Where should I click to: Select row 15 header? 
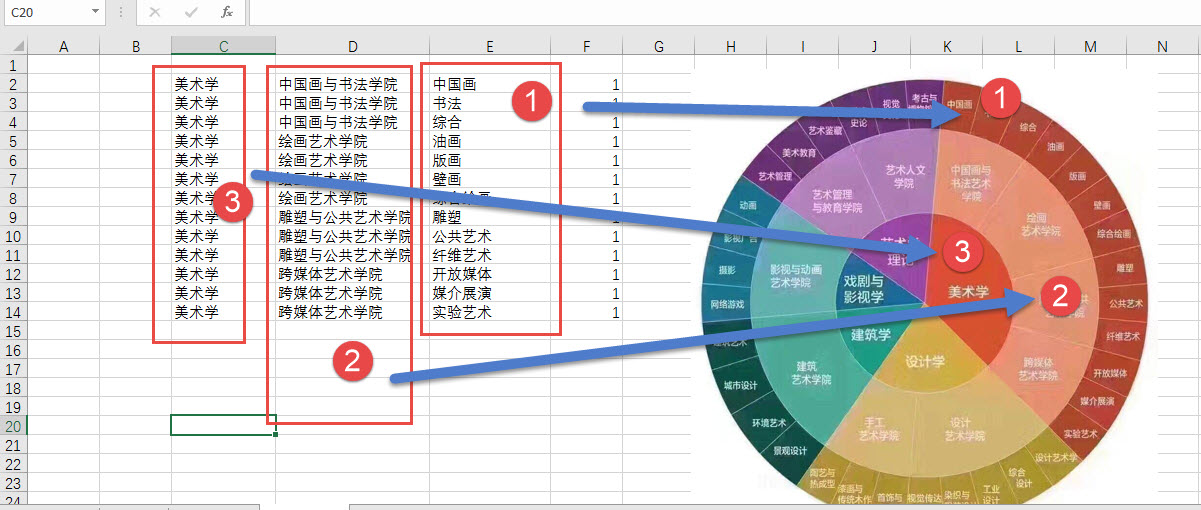tap(14, 331)
